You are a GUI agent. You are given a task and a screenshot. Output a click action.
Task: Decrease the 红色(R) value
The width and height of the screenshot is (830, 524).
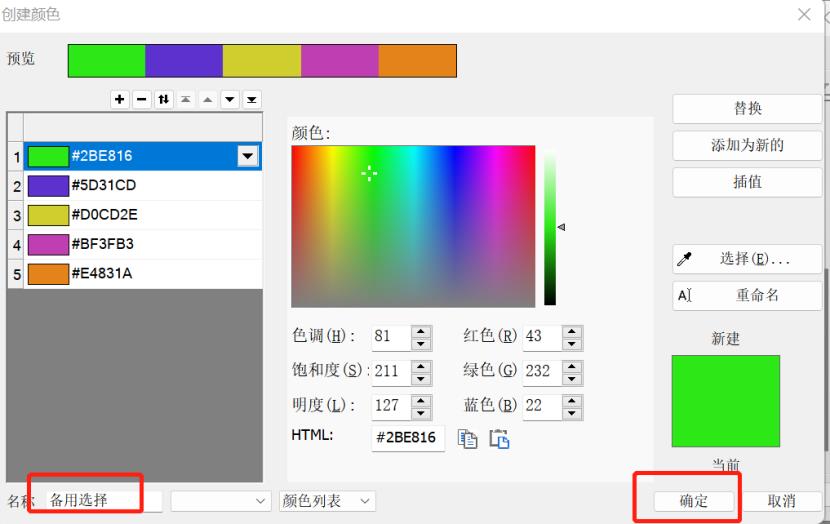(572, 344)
